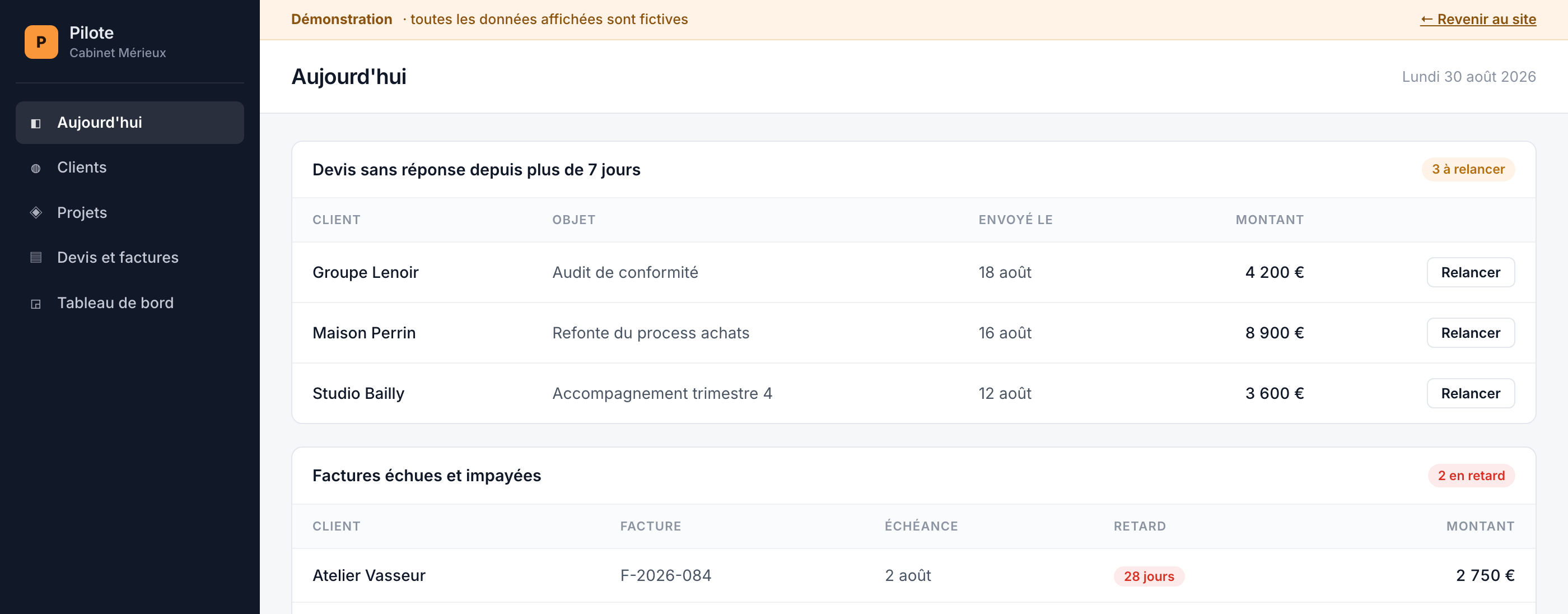The height and width of the screenshot is (614, 1568).
Task: Click the Tableau de bord icon
Action: (x=36, y=303)
